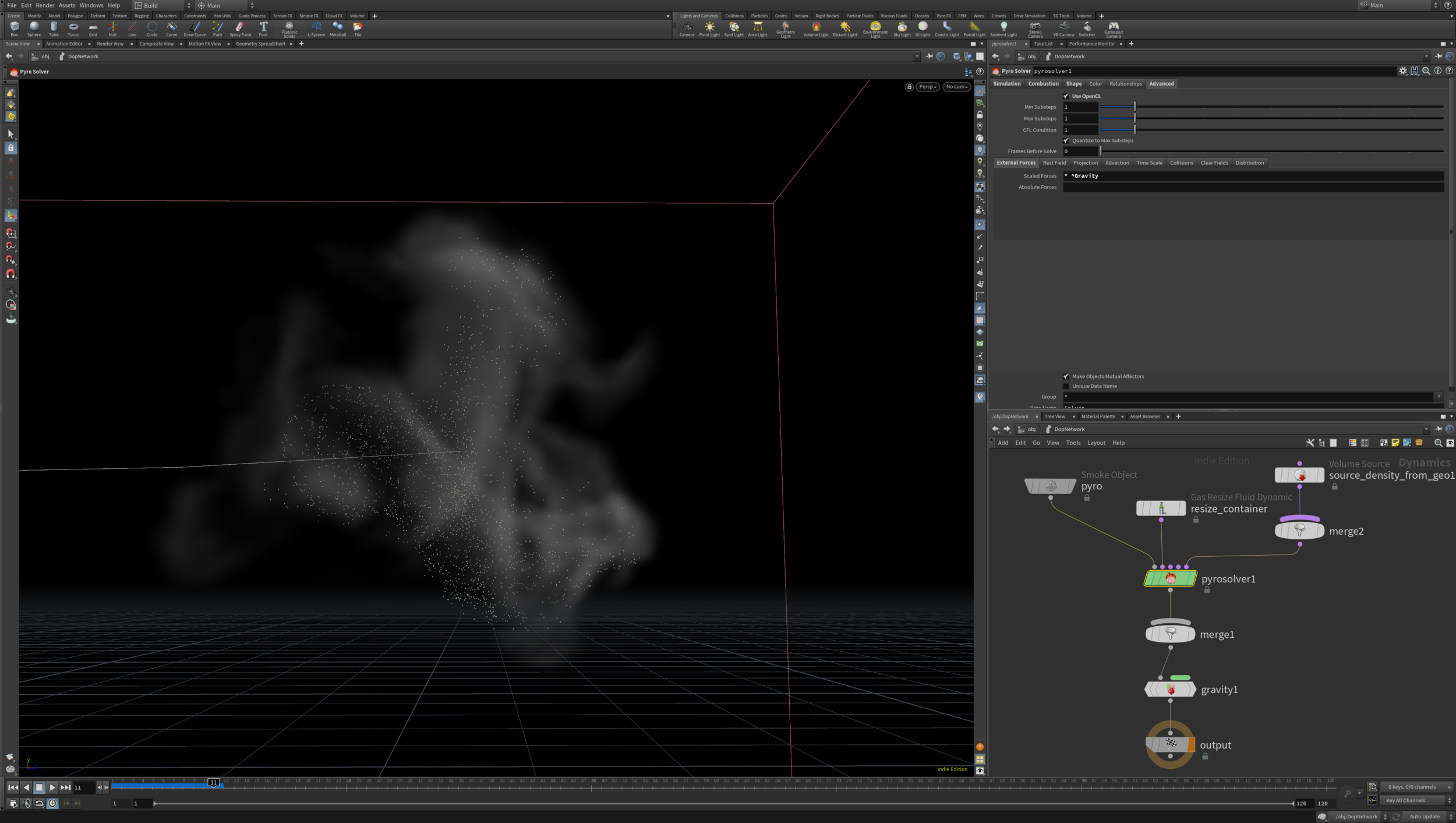The image size is (1456, 823).
Task: Disable the Use OpenCL checkbox
Action: point(1066,96)
